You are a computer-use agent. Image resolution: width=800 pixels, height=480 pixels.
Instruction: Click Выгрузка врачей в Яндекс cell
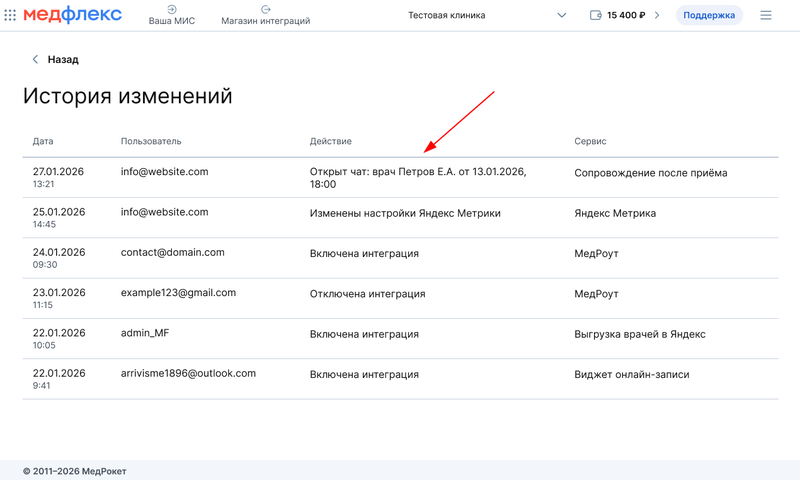coord(640,334)
